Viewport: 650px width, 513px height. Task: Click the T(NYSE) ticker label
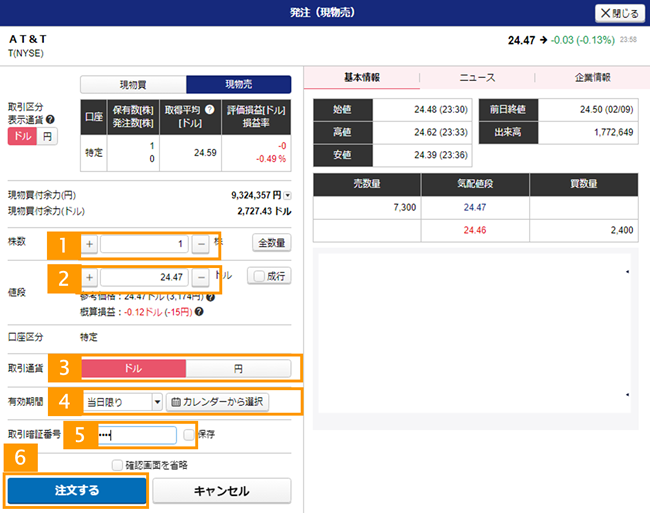pyautogui.click(x=26, y=53)
